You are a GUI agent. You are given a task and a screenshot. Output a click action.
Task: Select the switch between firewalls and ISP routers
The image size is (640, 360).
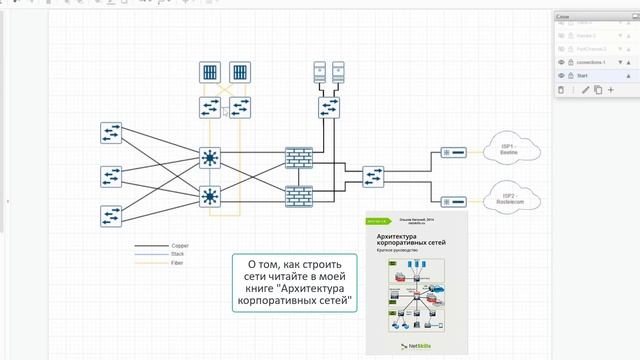tap(373, 177)
